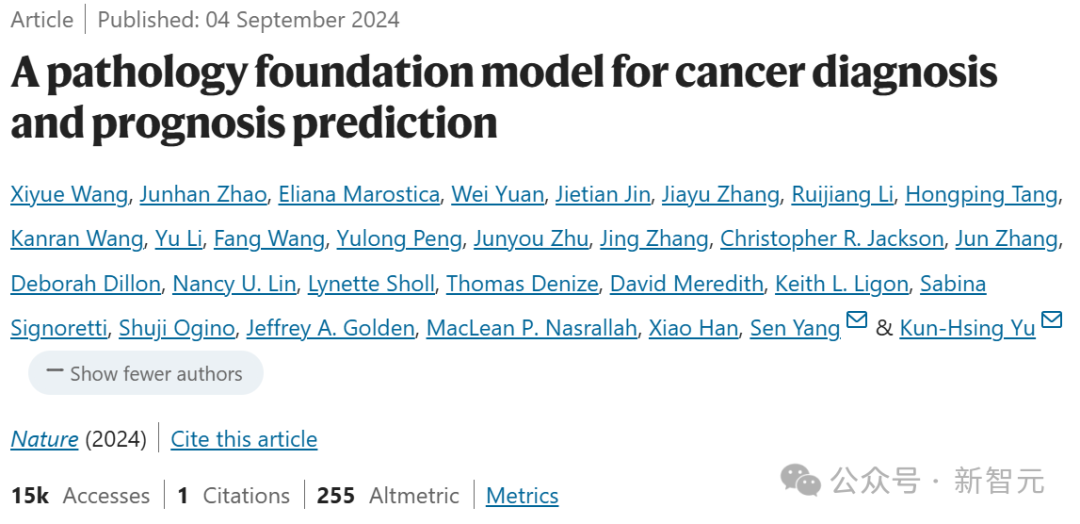Select author Deborah Dillon

point(85,284)
